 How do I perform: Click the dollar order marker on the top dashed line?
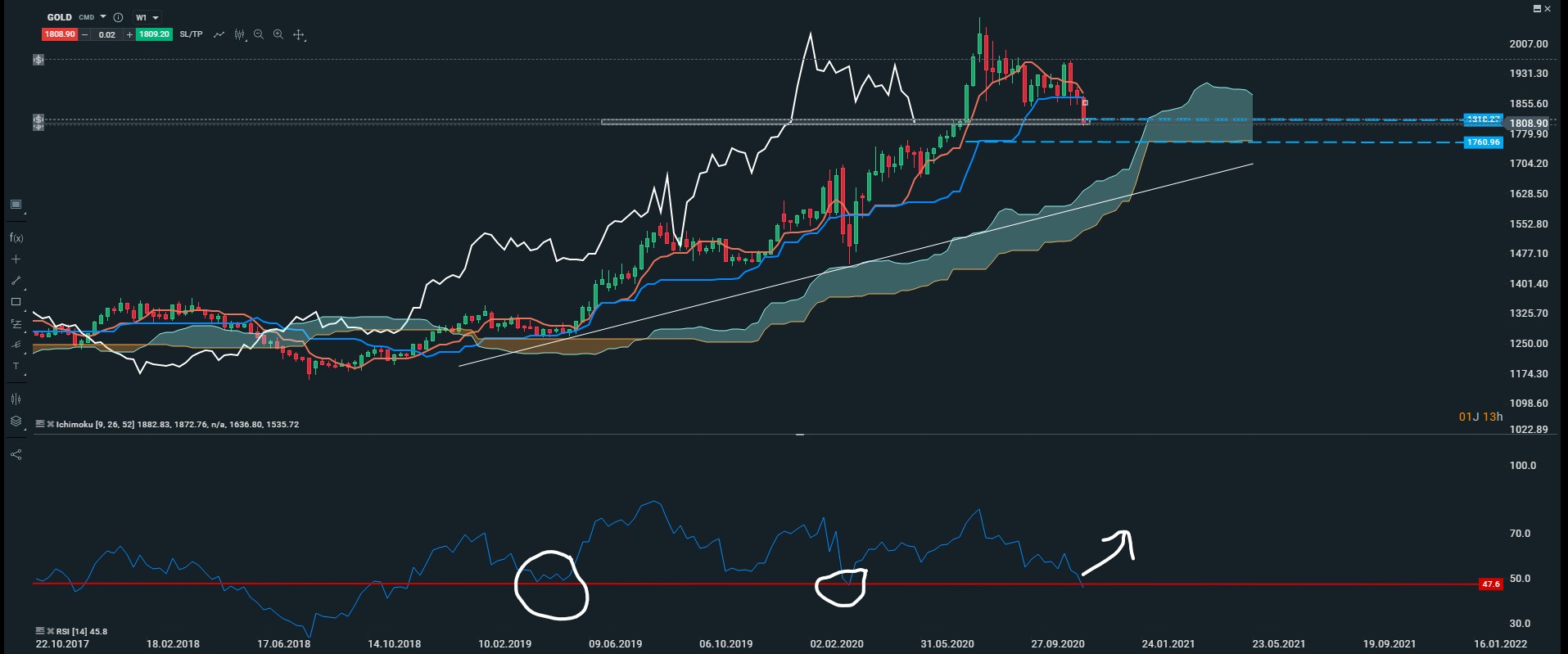point(38,60)
